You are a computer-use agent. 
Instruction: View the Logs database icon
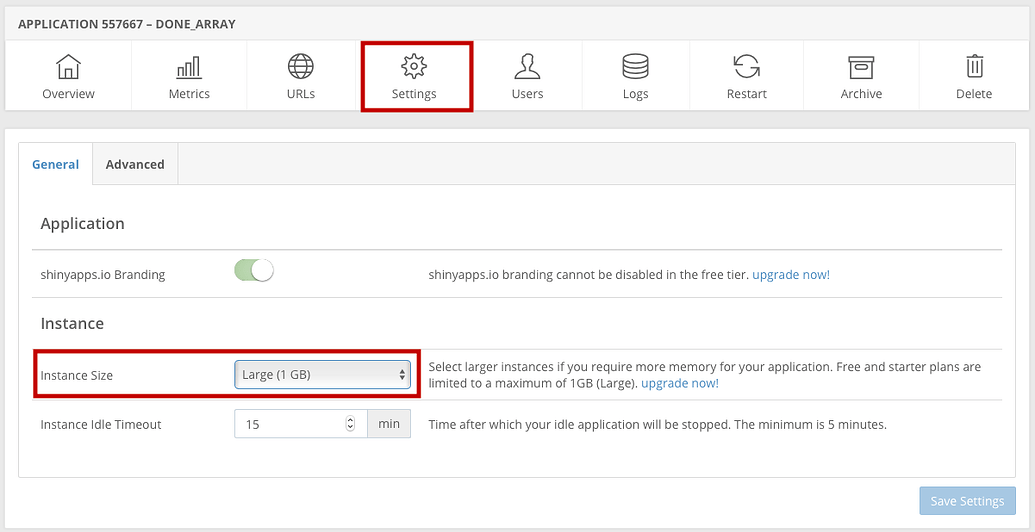[x=636, y=67]
